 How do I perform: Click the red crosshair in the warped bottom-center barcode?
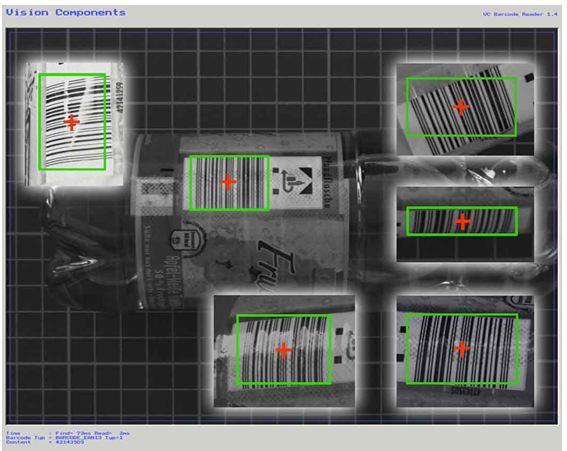[284, 350]
